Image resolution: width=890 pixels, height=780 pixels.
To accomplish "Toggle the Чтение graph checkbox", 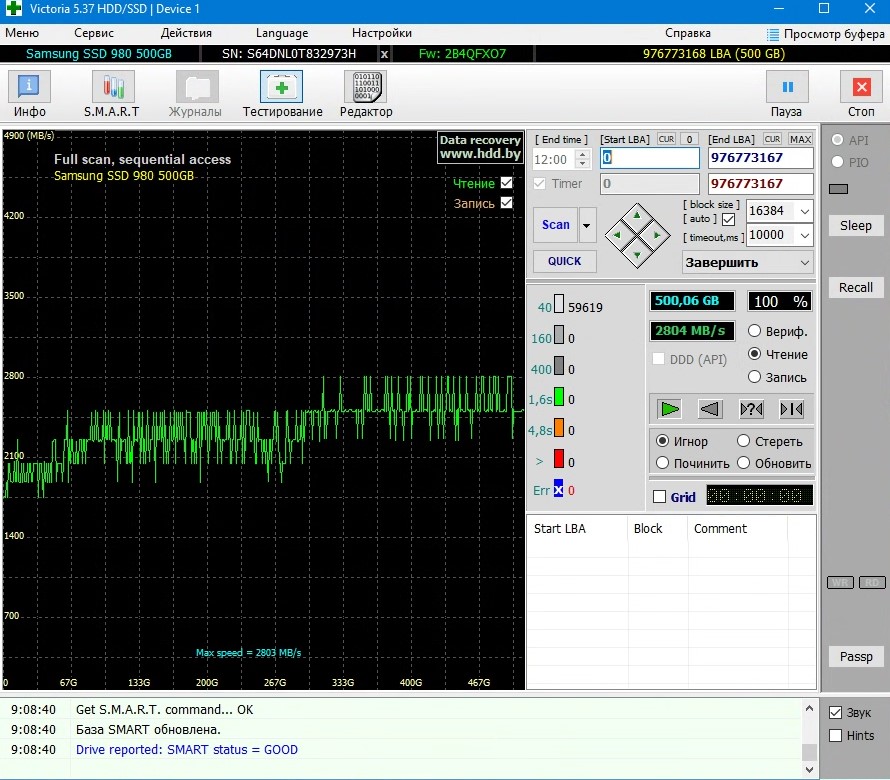I will [x=506, y=183].
